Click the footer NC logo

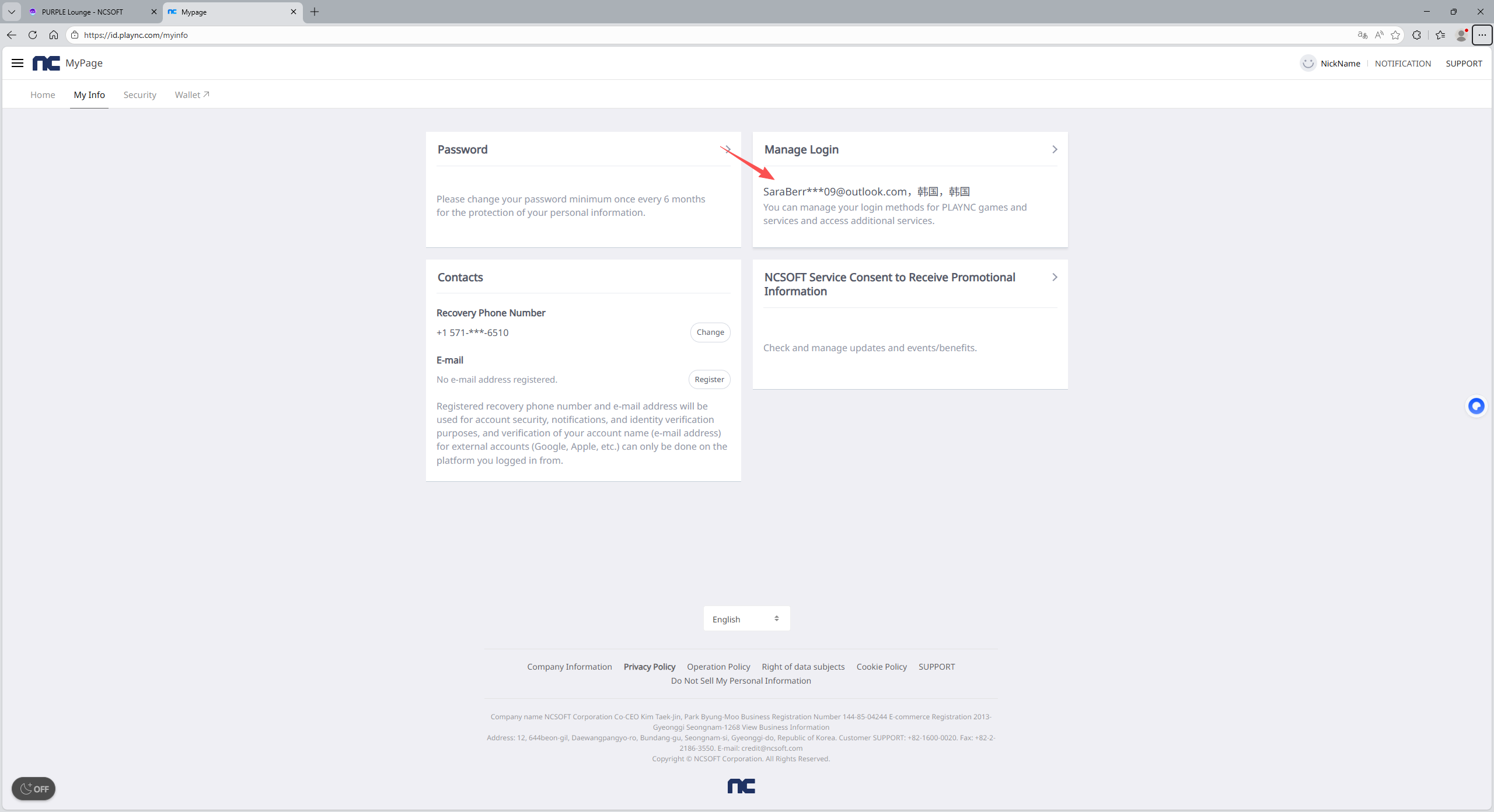tap(741, 786)
